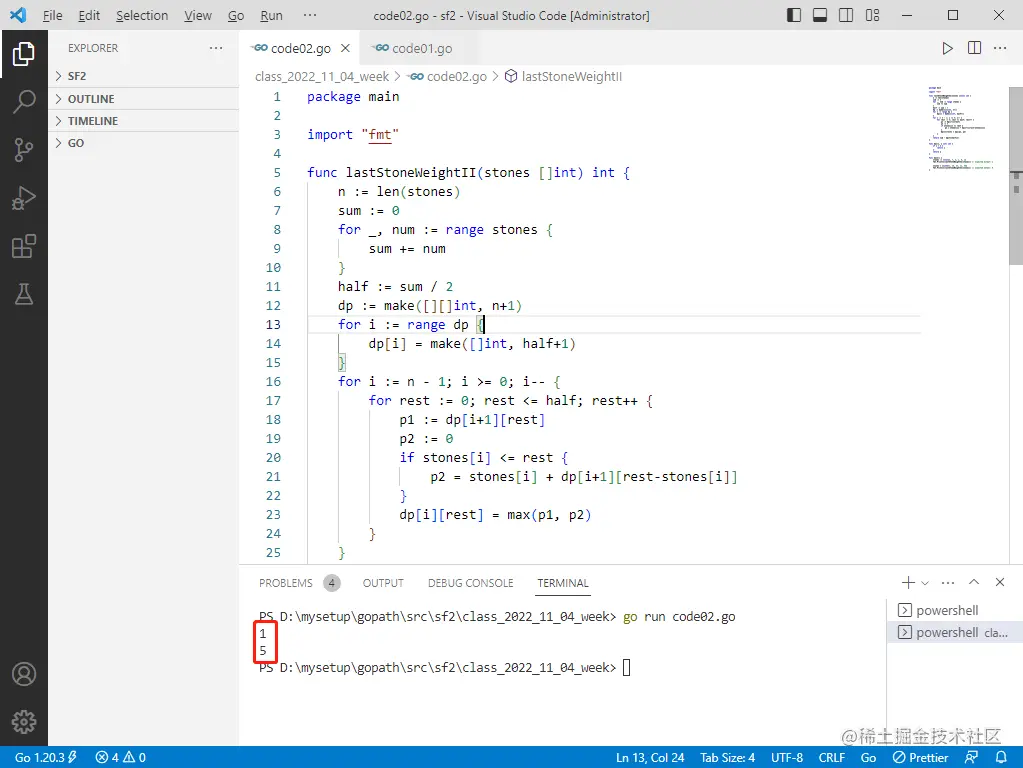
Task: Open terminal launch profile dropdown
Action: click(924, 583)
